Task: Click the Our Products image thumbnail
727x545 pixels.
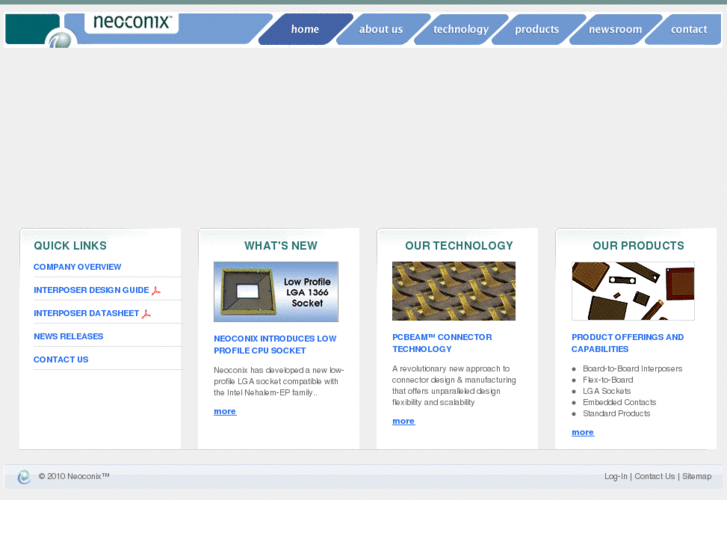Action: [633, 291]
